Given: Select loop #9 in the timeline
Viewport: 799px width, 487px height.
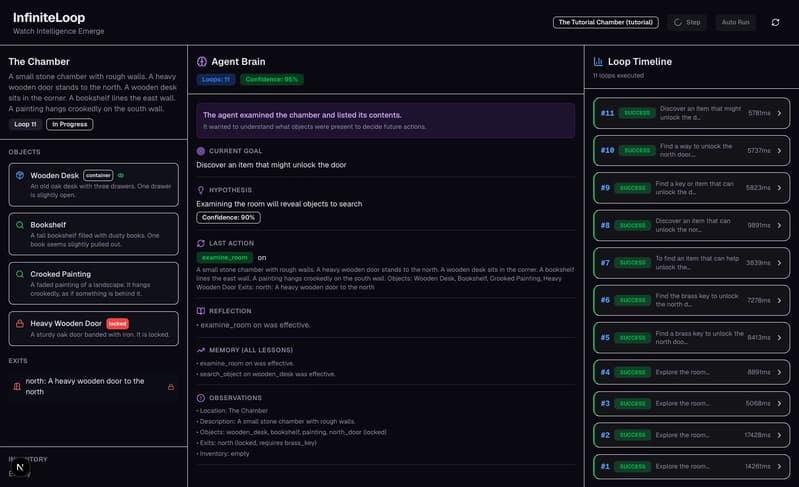Looking at the screenshot, I should tap(691, 188).
